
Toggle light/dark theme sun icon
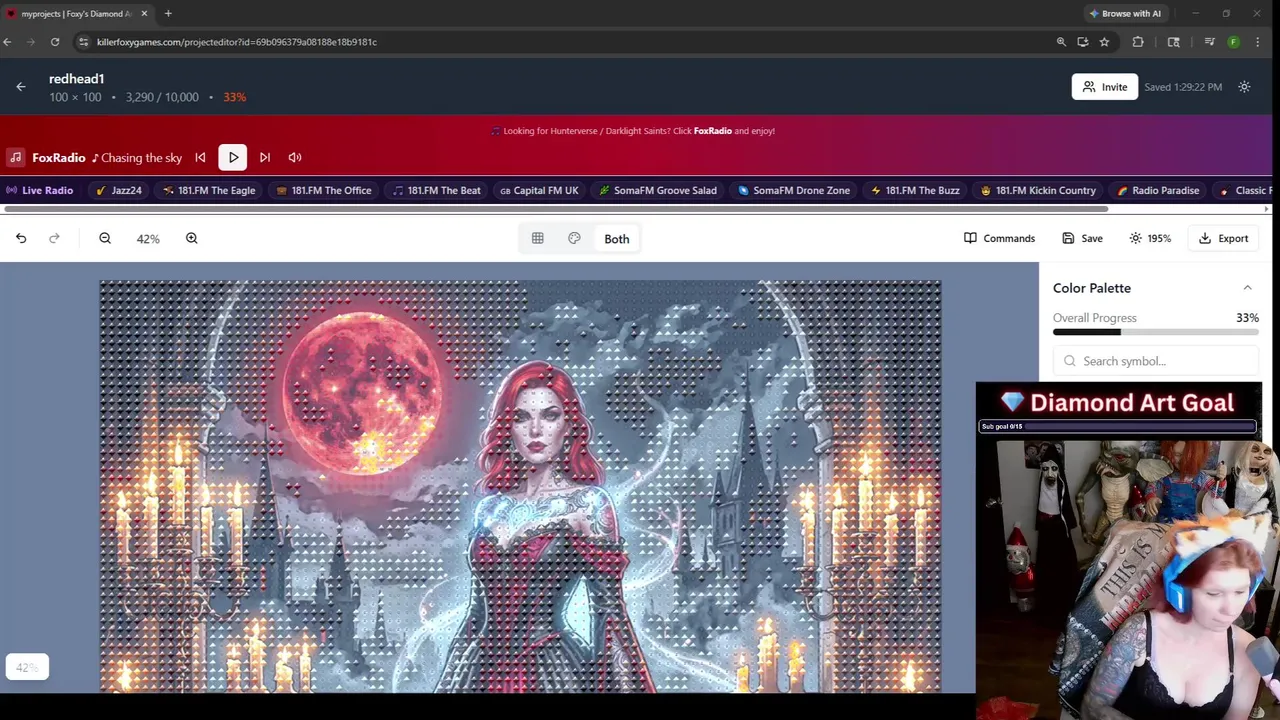1244,87
